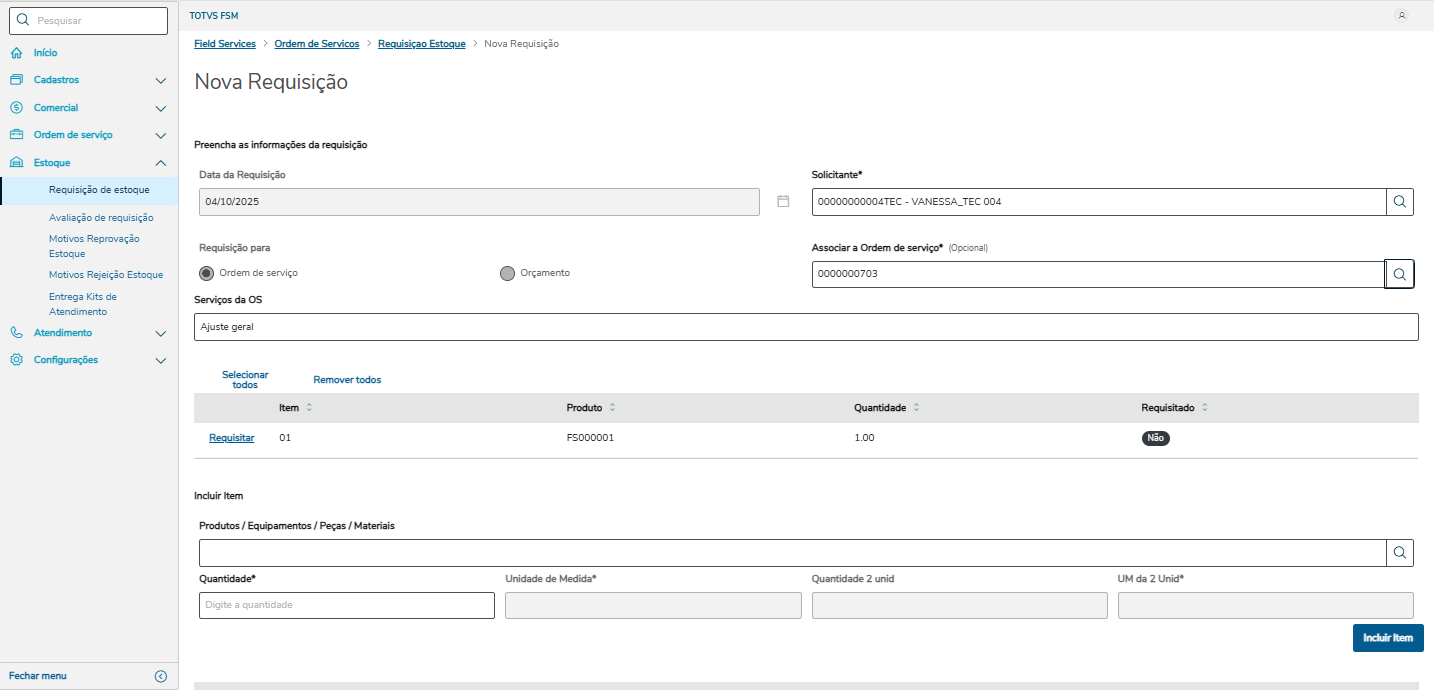Click the calendar icon beside Data da Requisição

(783, 201)
